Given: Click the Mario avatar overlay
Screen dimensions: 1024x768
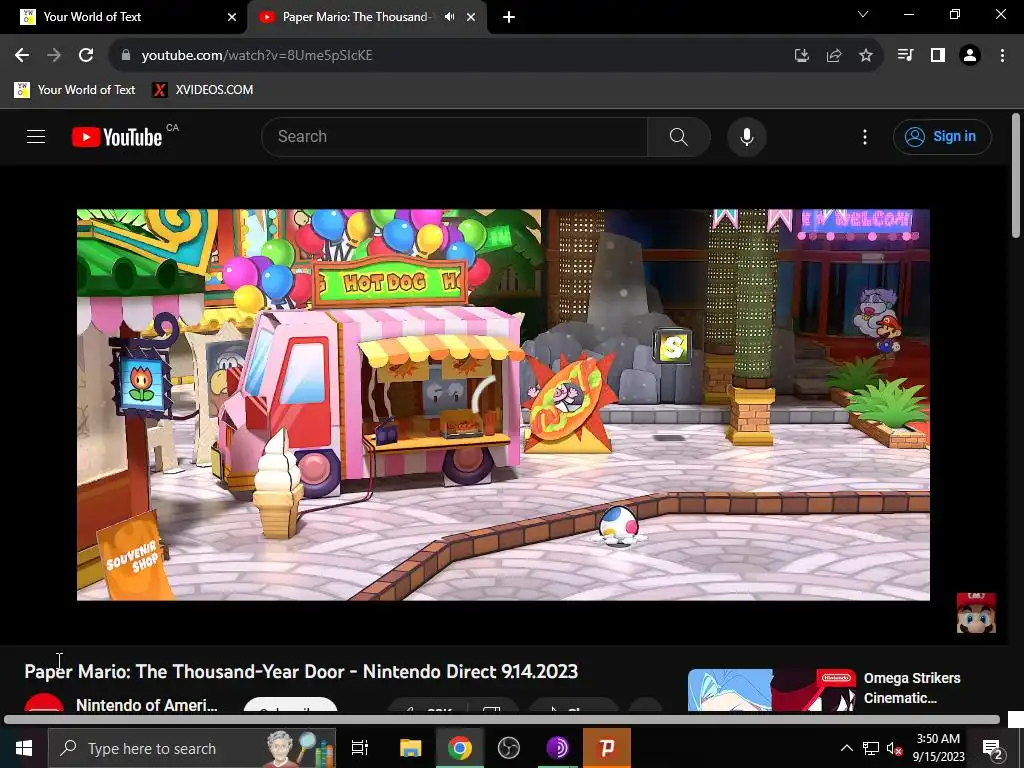Looking at the screenshot, I should (x=976, y=613).
